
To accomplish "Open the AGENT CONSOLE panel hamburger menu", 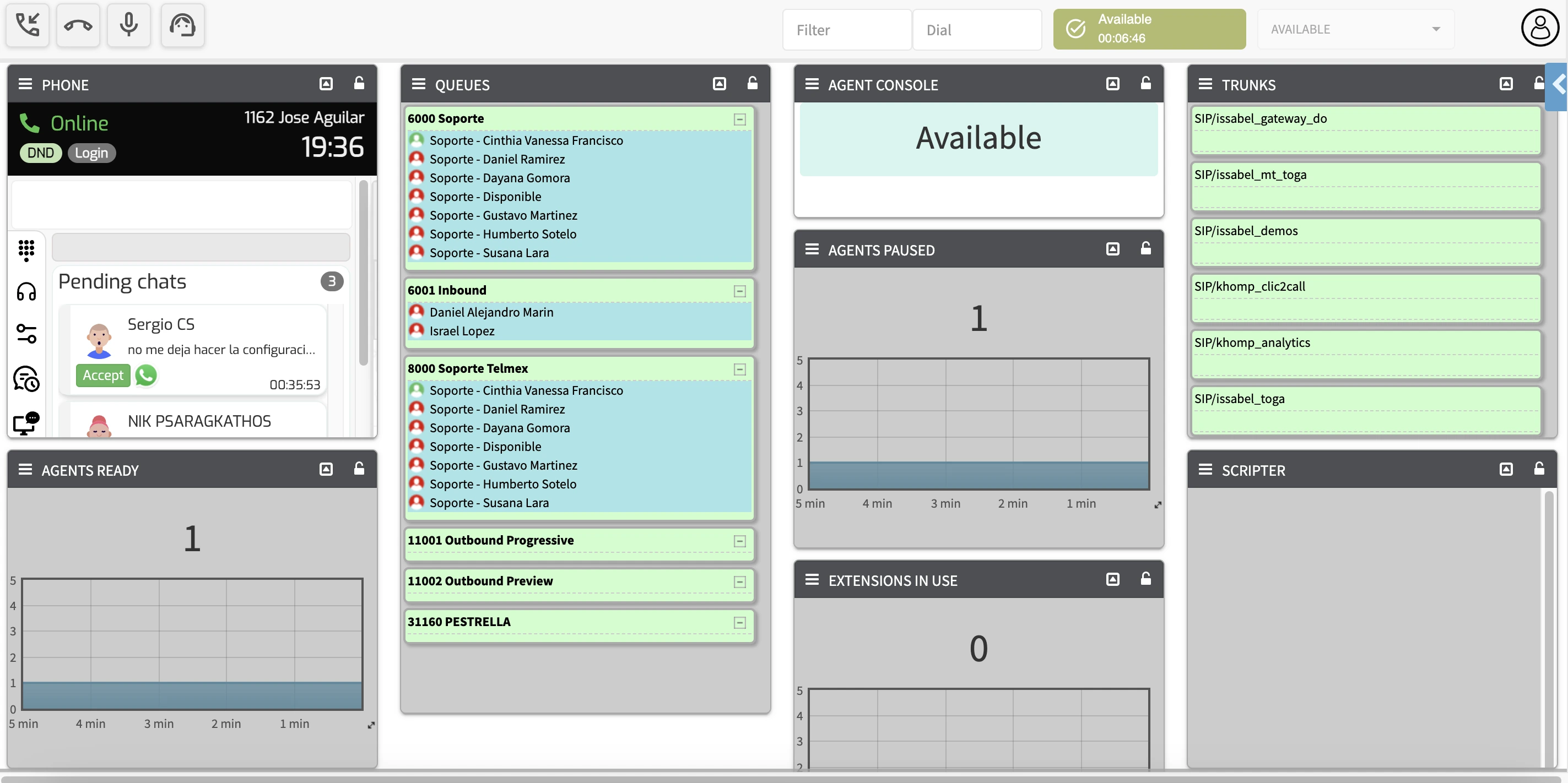I will pyautogui.click(x=812, y=84).
